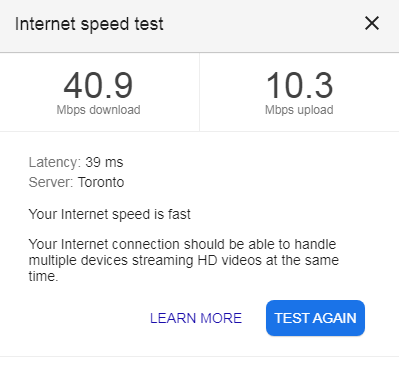Select the Mbps download label
Viewport: 399px width, 370px height.
point(98,110)
